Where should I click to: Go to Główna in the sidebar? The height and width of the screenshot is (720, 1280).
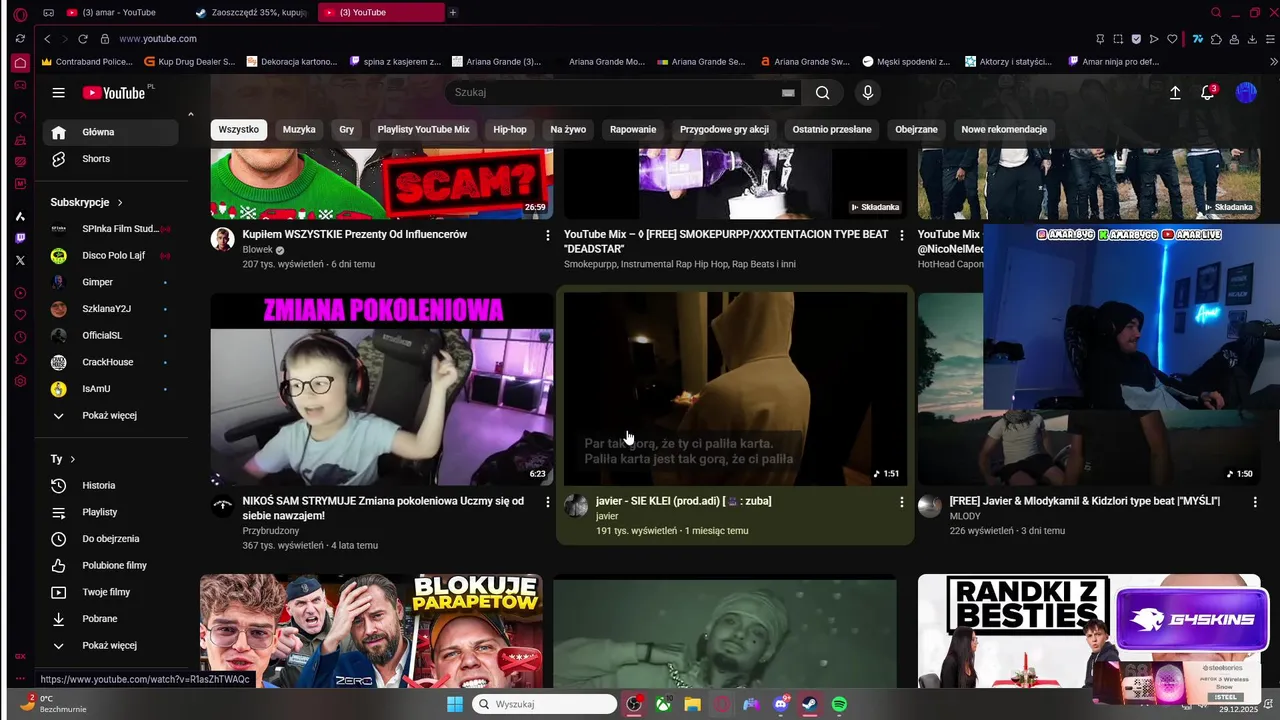tap(110, 132)
